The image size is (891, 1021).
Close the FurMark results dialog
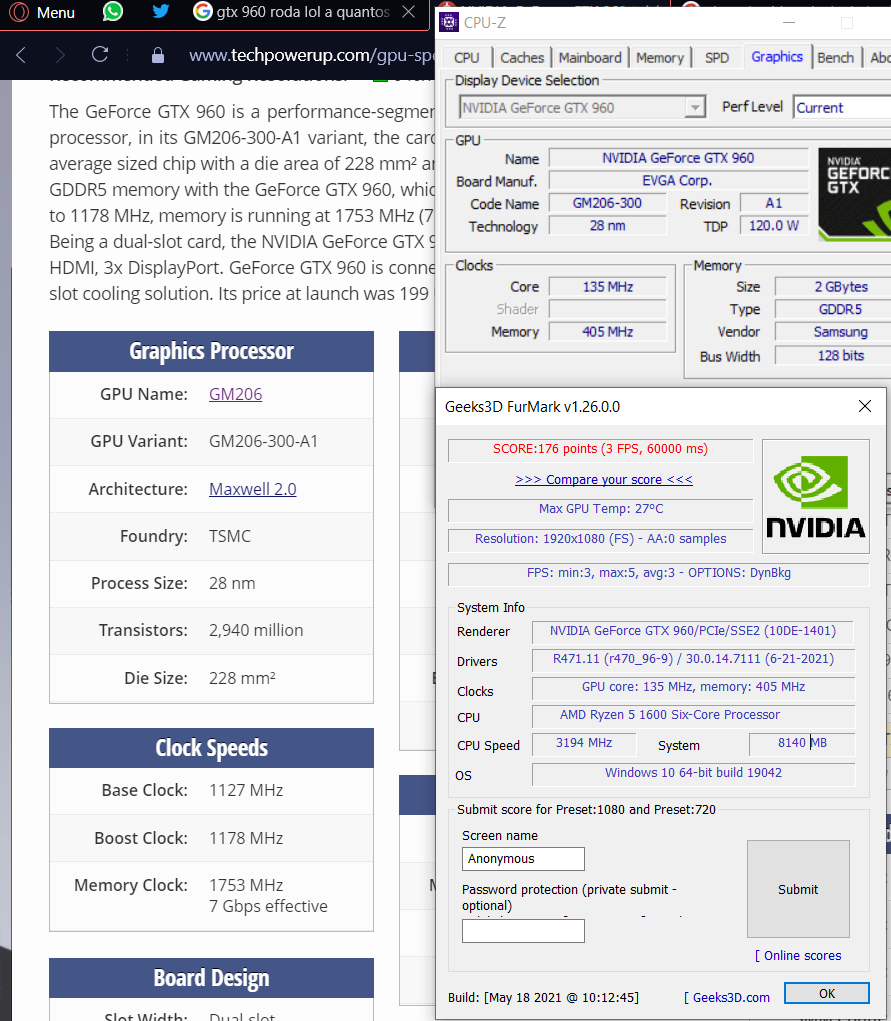(x=864, y=406)
